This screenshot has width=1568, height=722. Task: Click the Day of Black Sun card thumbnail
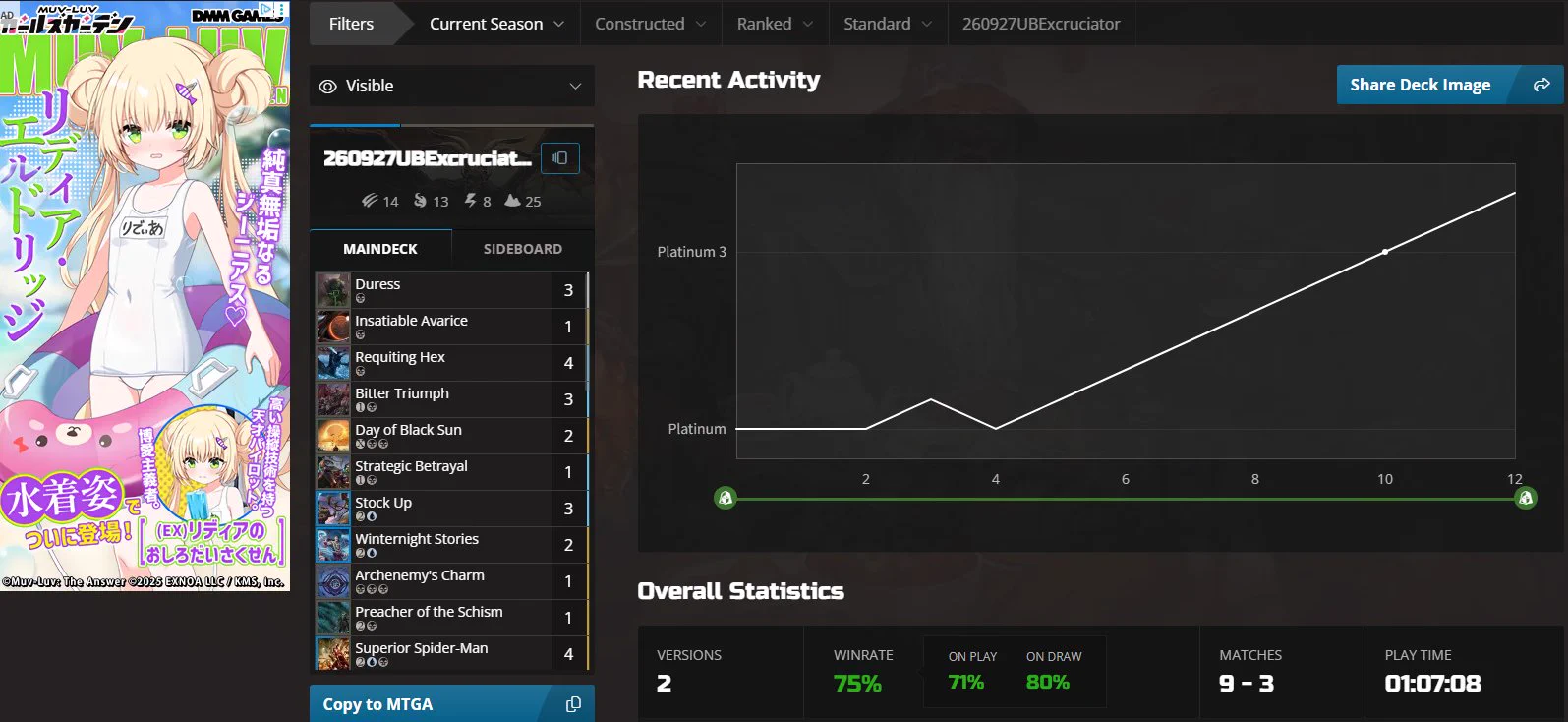tap(333, 436)
